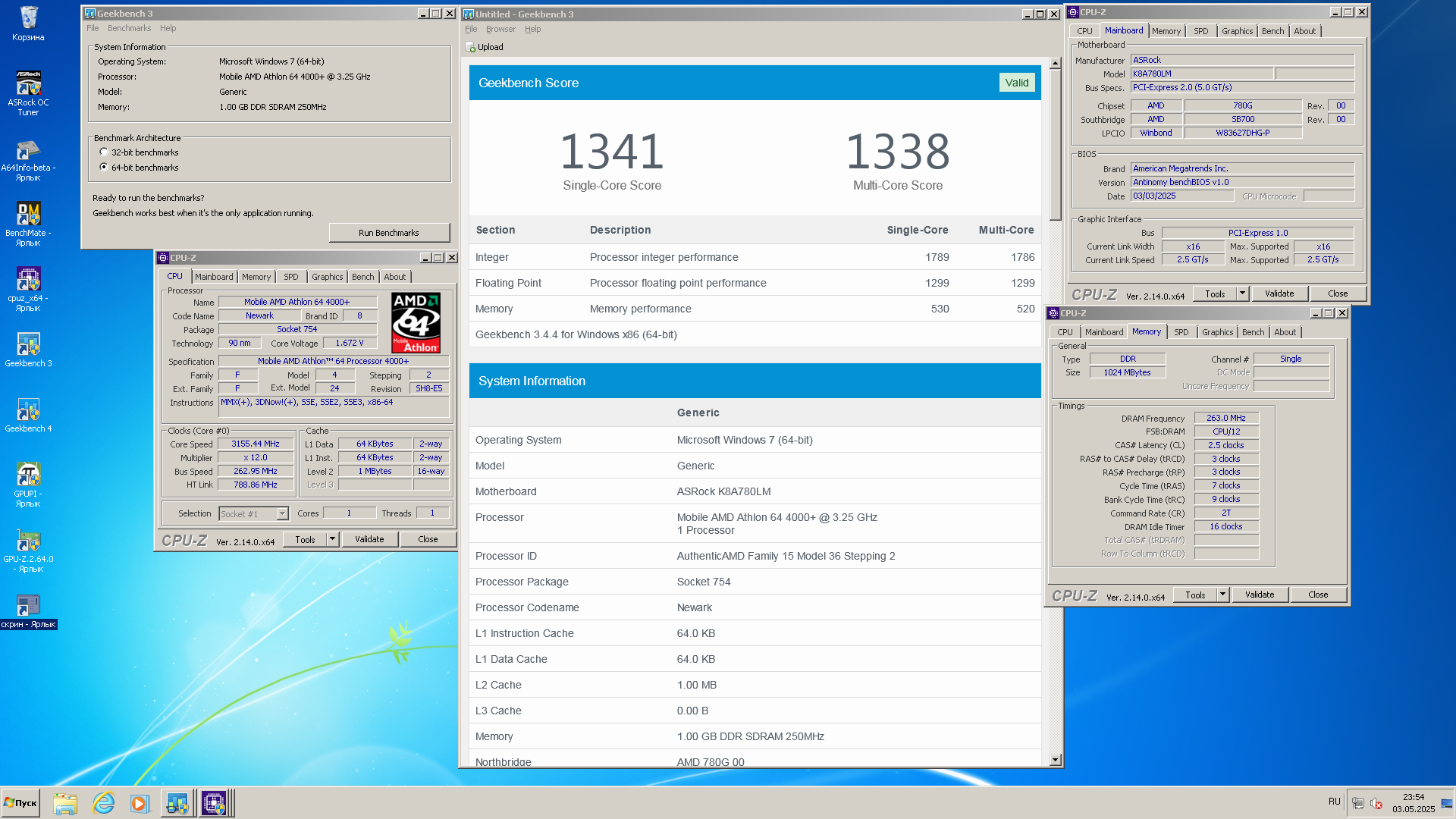The image size is (1456, 819).
Task: Click CAS# Latency value 2.5 clocks
Action: (1225, 445)
